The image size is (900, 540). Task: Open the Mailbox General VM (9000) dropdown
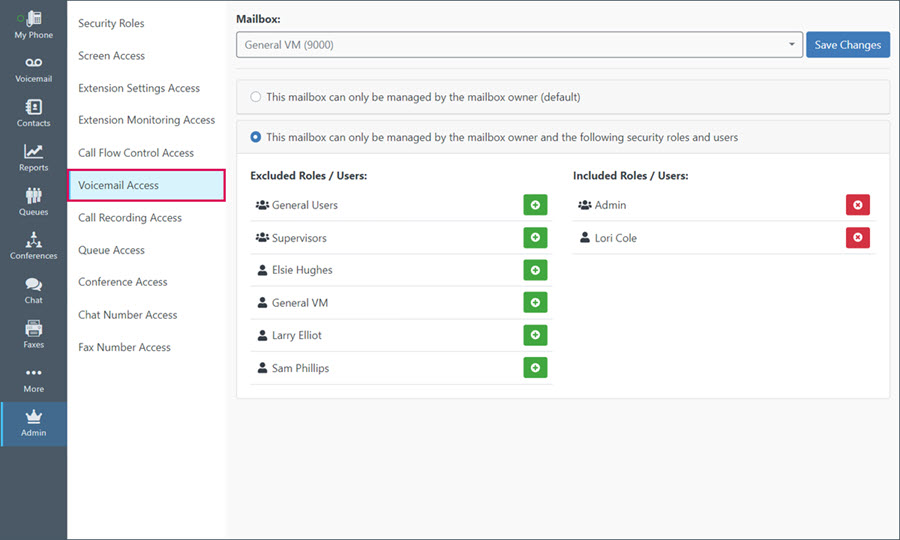(519, 45)
